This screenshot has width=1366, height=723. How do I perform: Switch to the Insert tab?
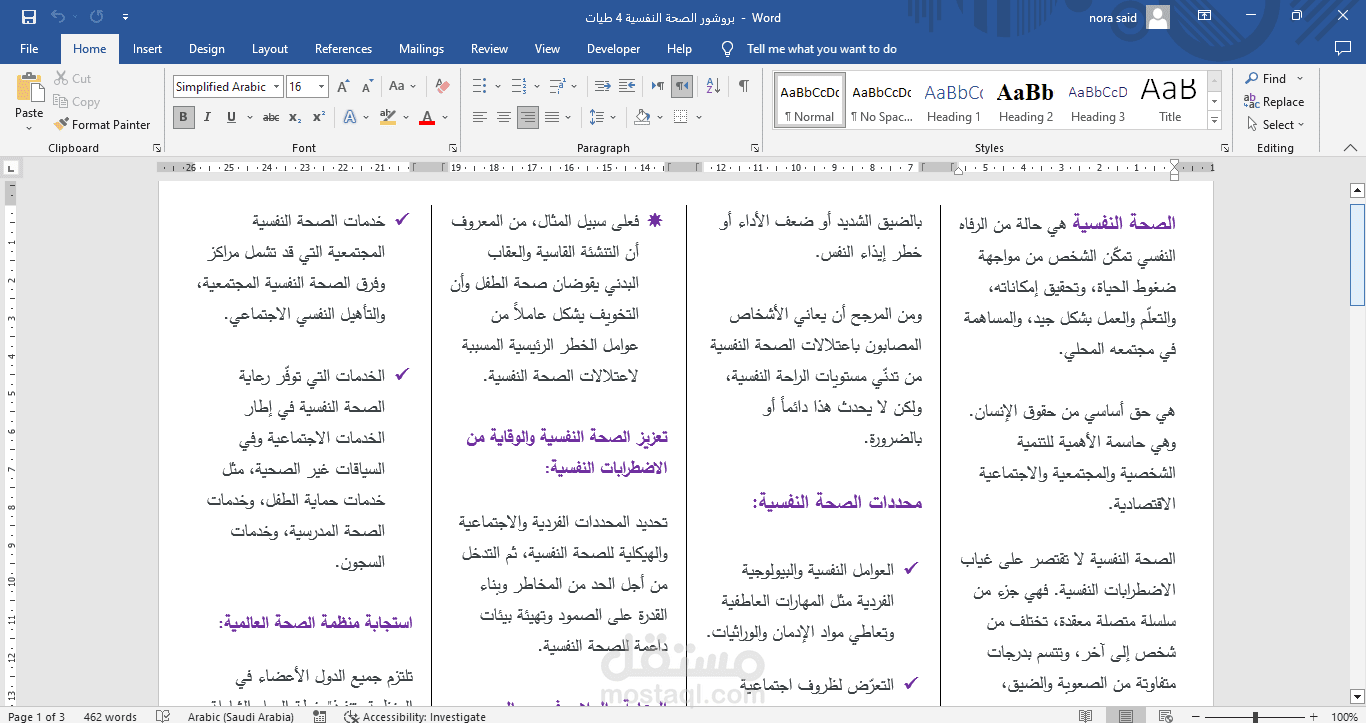pyautogui.click(x=147, y=49)
